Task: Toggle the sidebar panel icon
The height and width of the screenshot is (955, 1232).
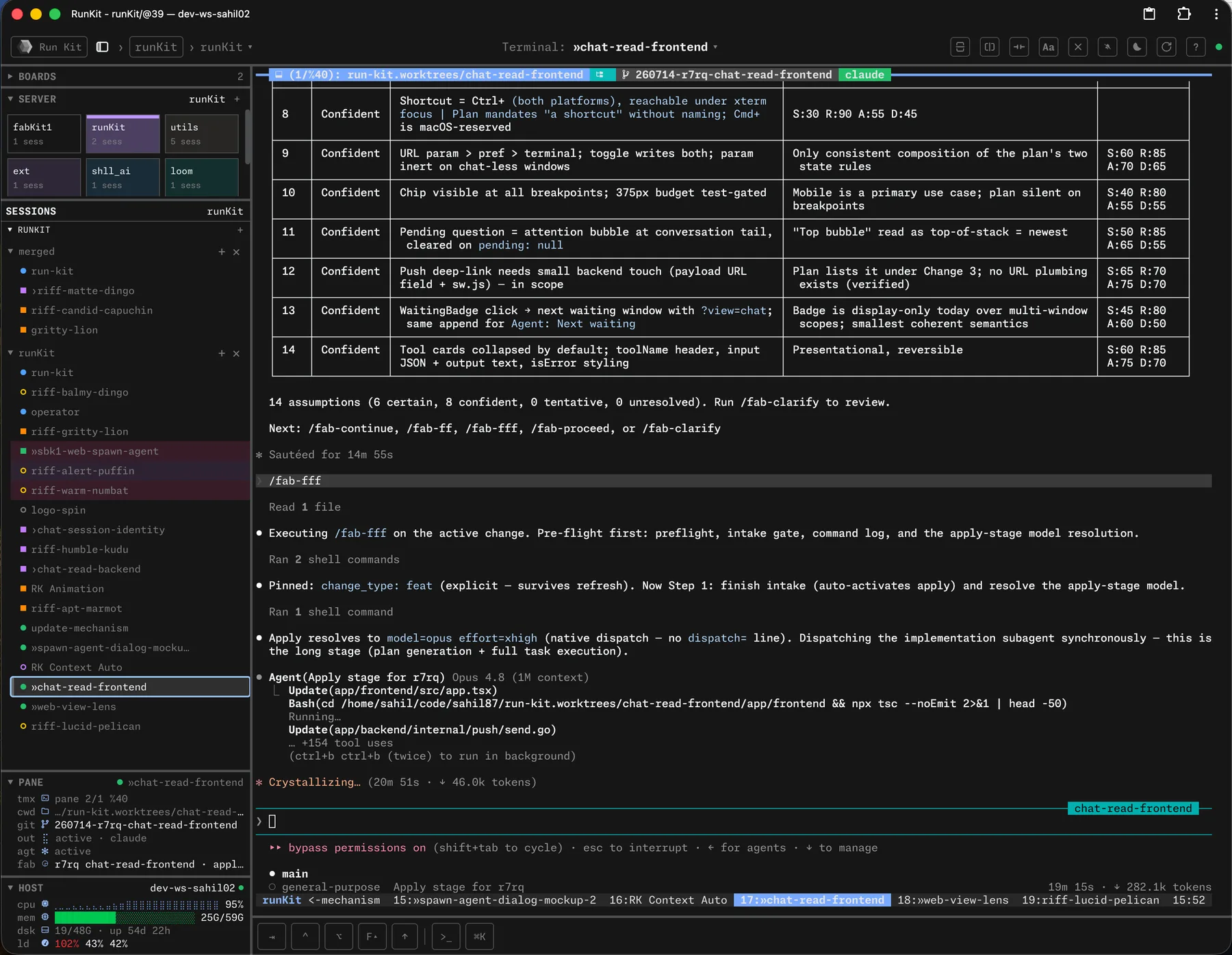Action: pyautogui.click(x=103, y=47)
